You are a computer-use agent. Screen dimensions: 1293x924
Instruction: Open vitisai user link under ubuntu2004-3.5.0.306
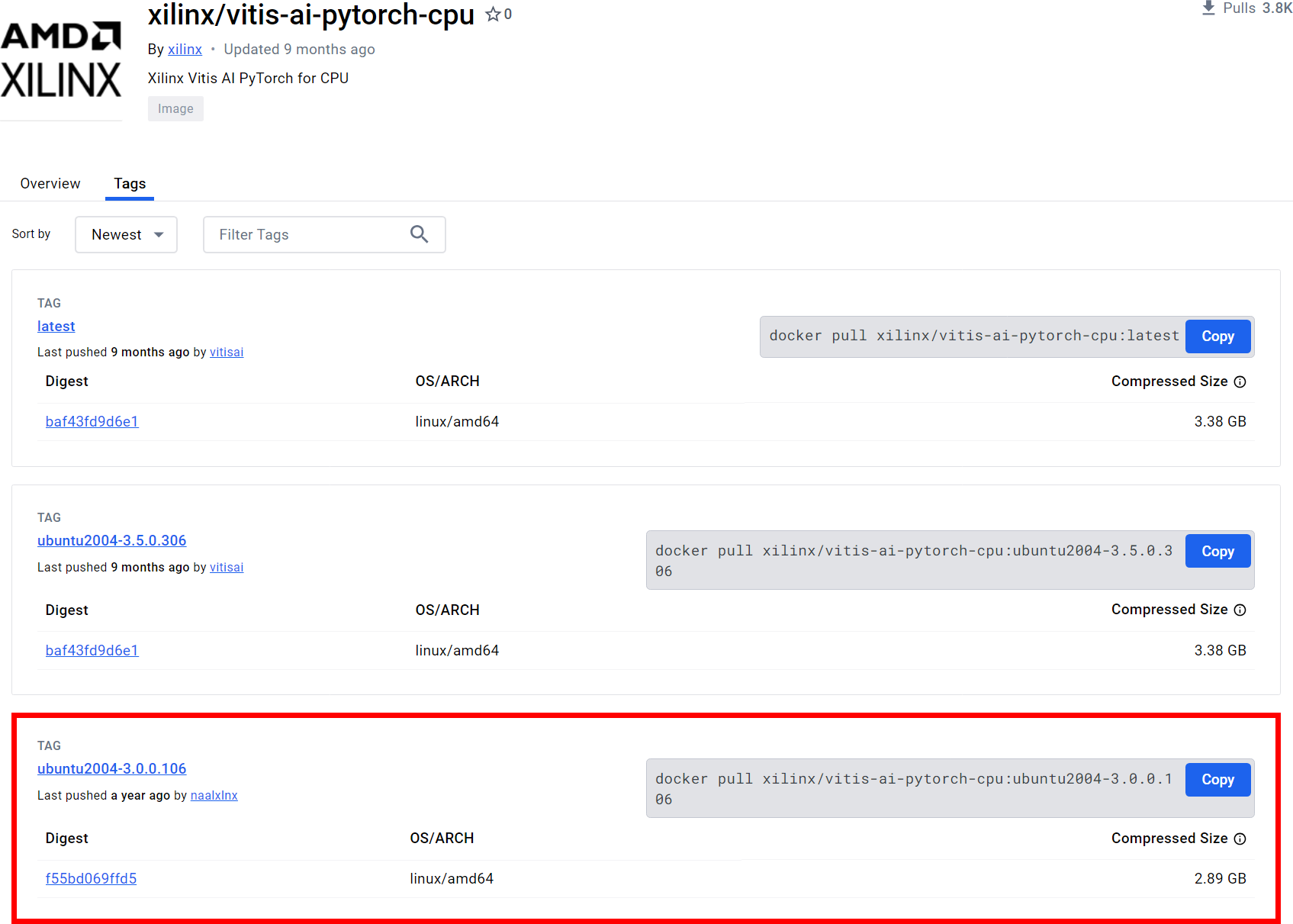pyautogui.click(x=227, y=567)
